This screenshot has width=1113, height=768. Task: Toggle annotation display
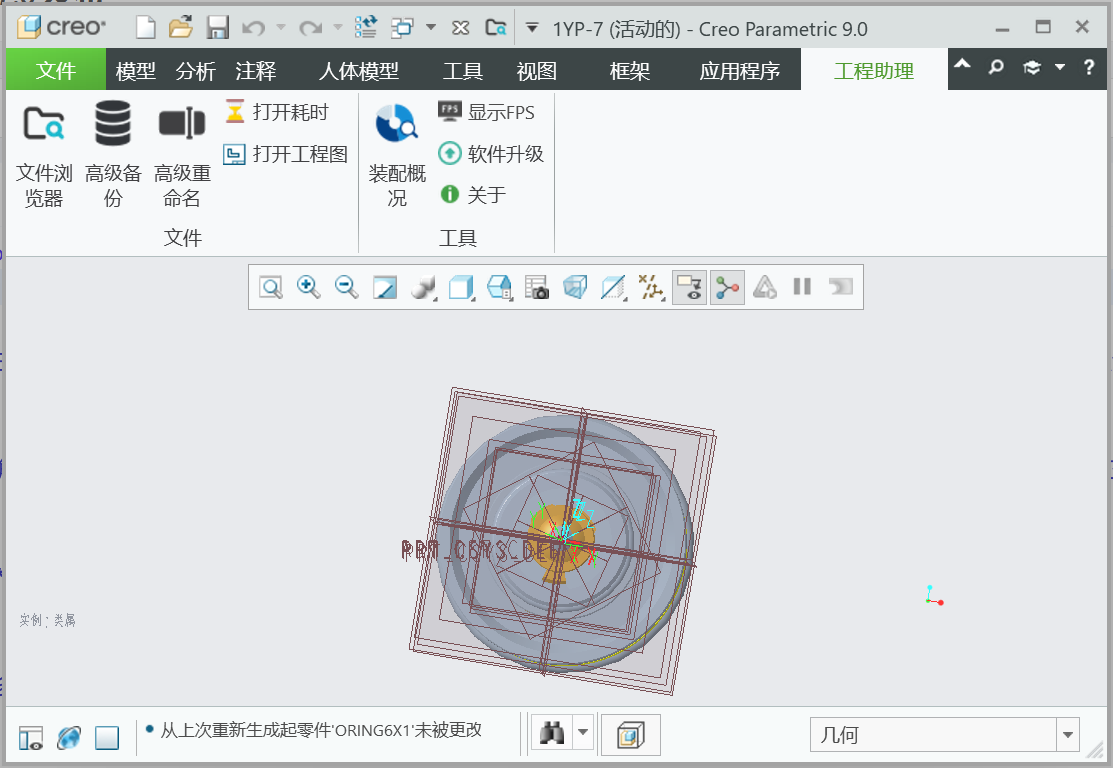pos(689,287)
